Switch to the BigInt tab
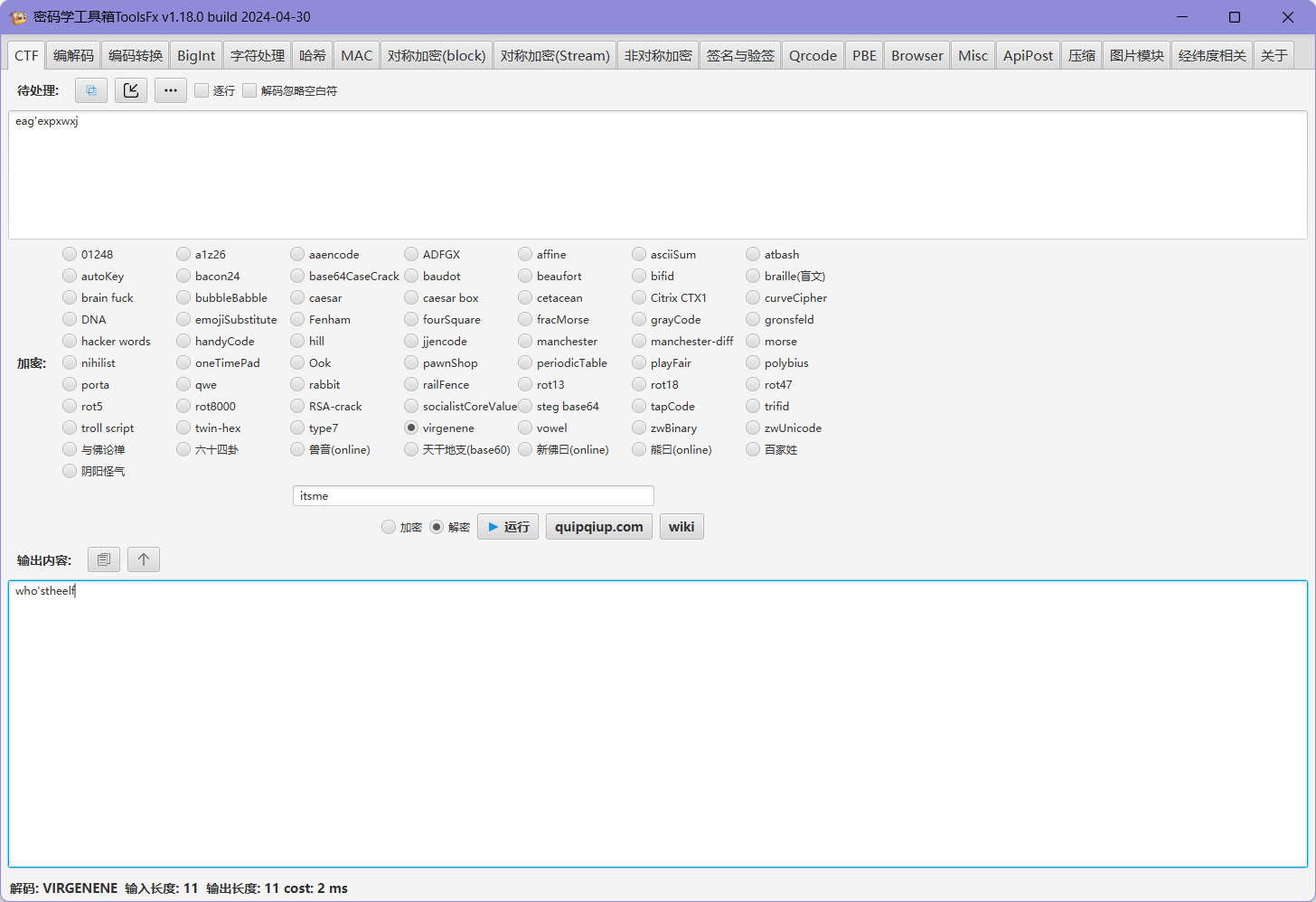The width and height of the screenshot is (1316, 902). pyautogui.click(x=196, y=55)
